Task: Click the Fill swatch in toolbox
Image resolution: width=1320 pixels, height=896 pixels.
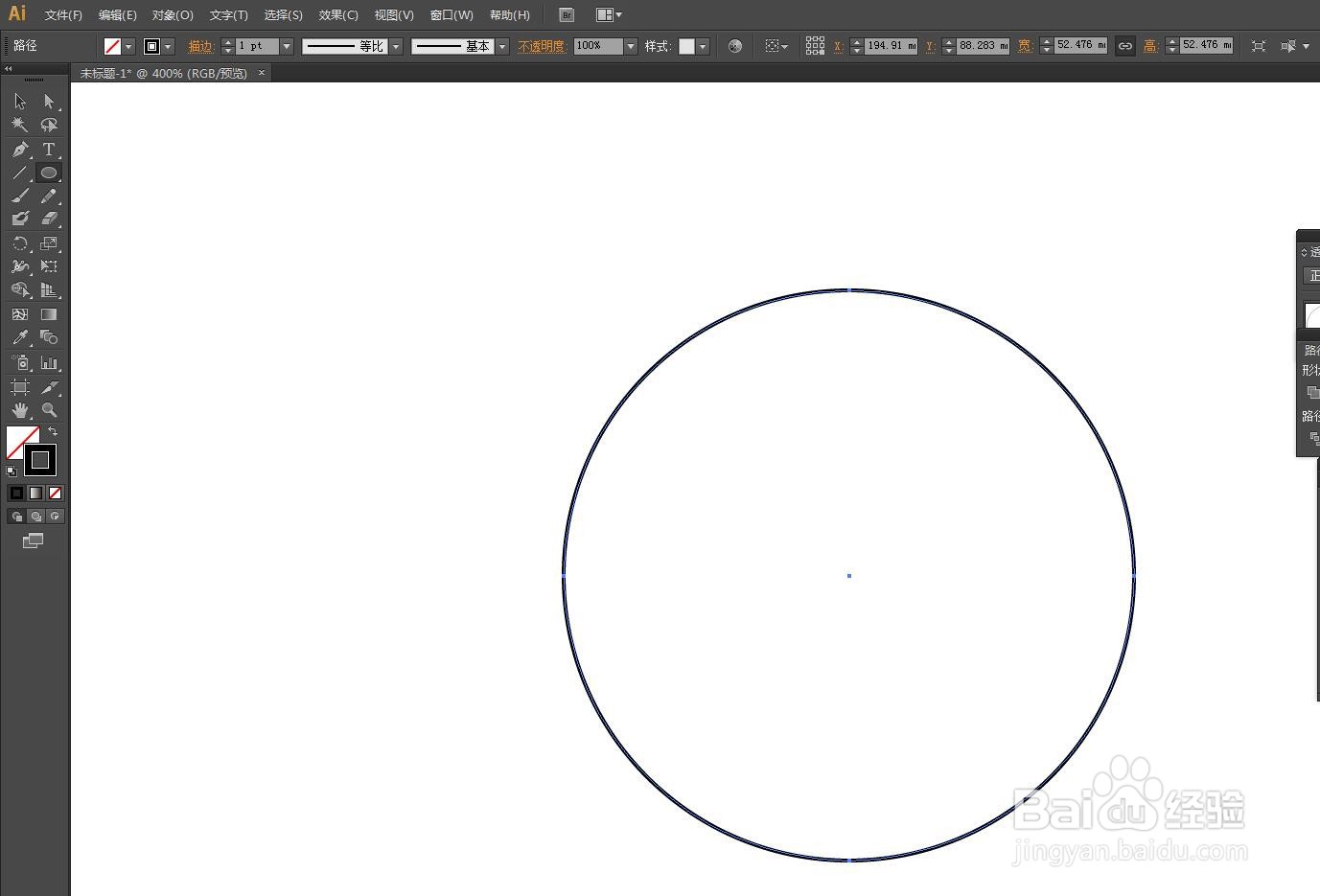Action: 23,443
